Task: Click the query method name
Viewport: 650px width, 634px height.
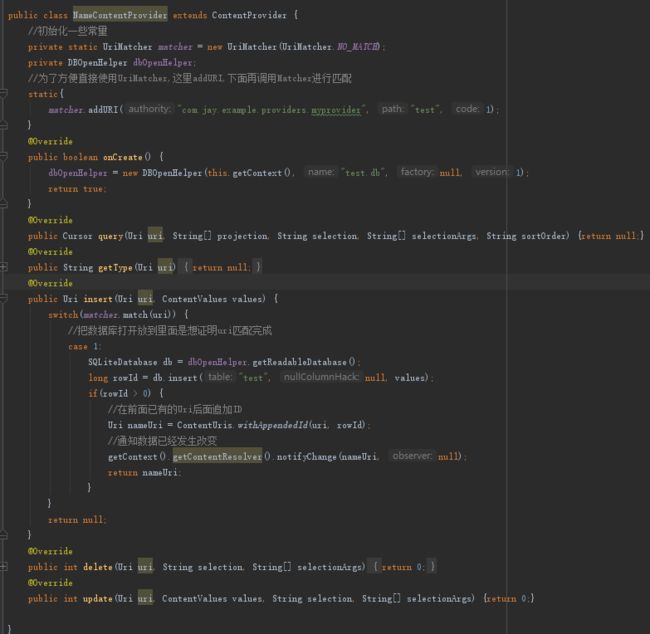Action: click(x=111, y=236)
